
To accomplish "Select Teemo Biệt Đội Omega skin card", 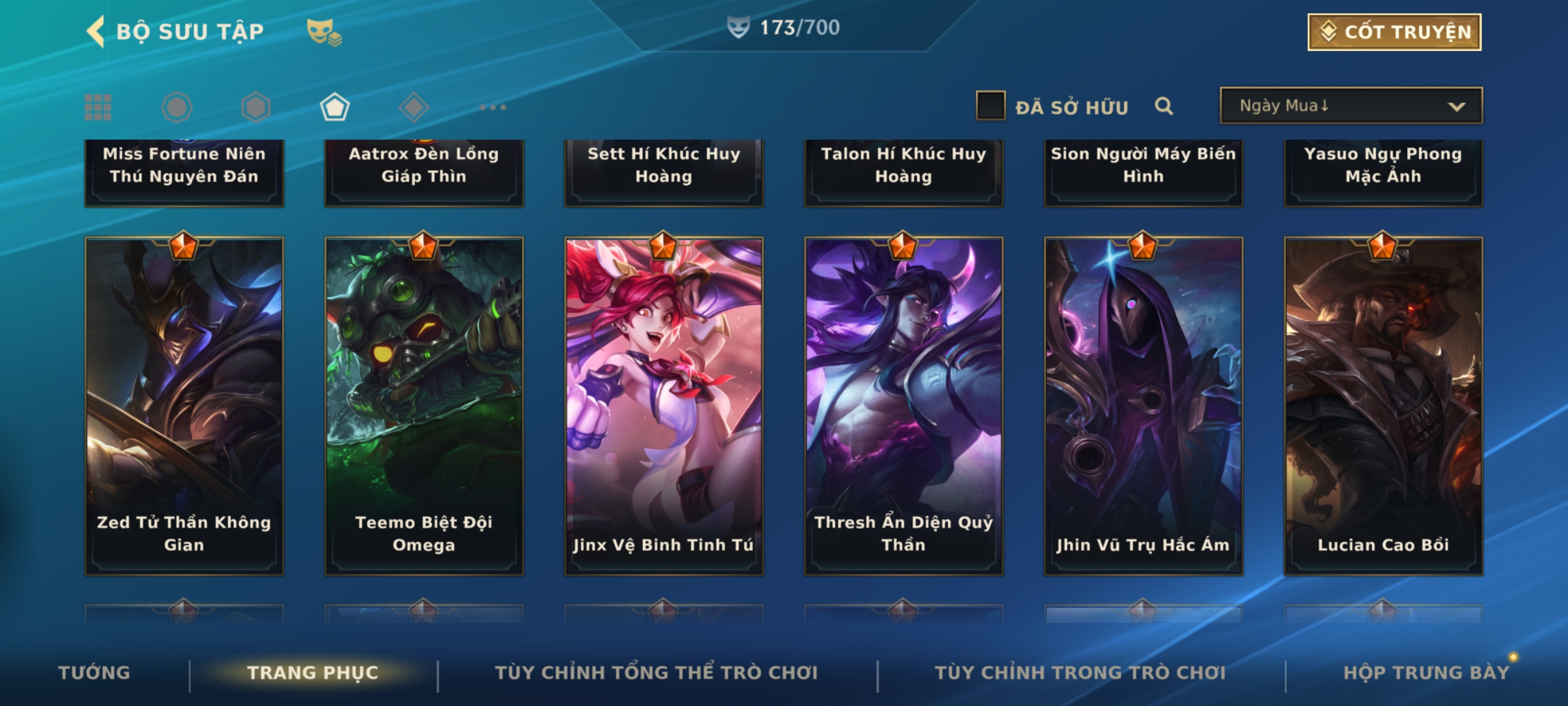I will pyautogui.click(x=424, y=406).
